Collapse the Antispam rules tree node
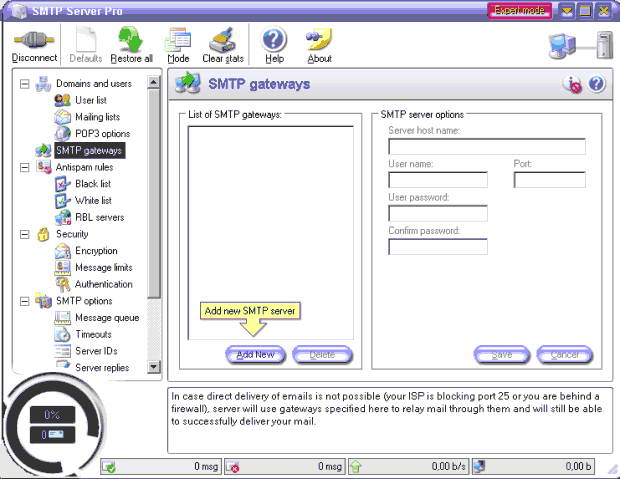 [25, 168]
